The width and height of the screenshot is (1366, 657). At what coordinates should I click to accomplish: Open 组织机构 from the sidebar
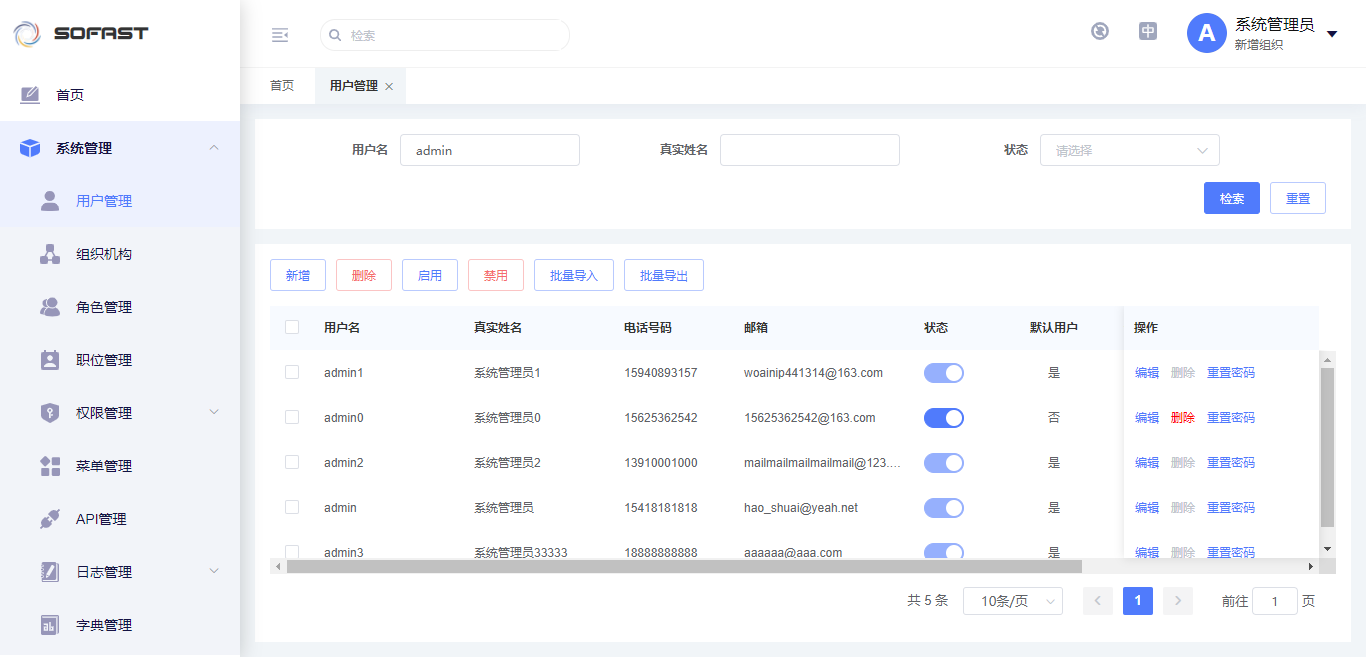tap(104, 254)
